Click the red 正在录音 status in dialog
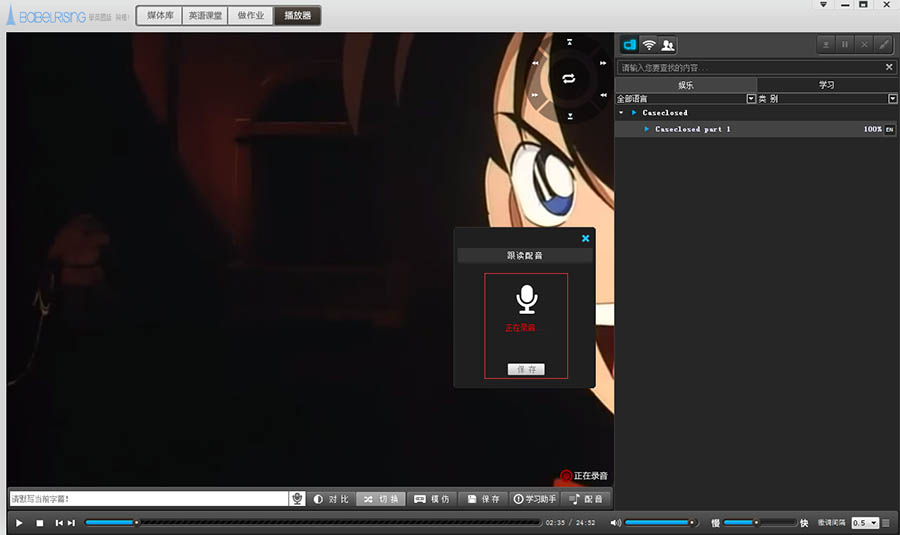 [x=520, y=328]
